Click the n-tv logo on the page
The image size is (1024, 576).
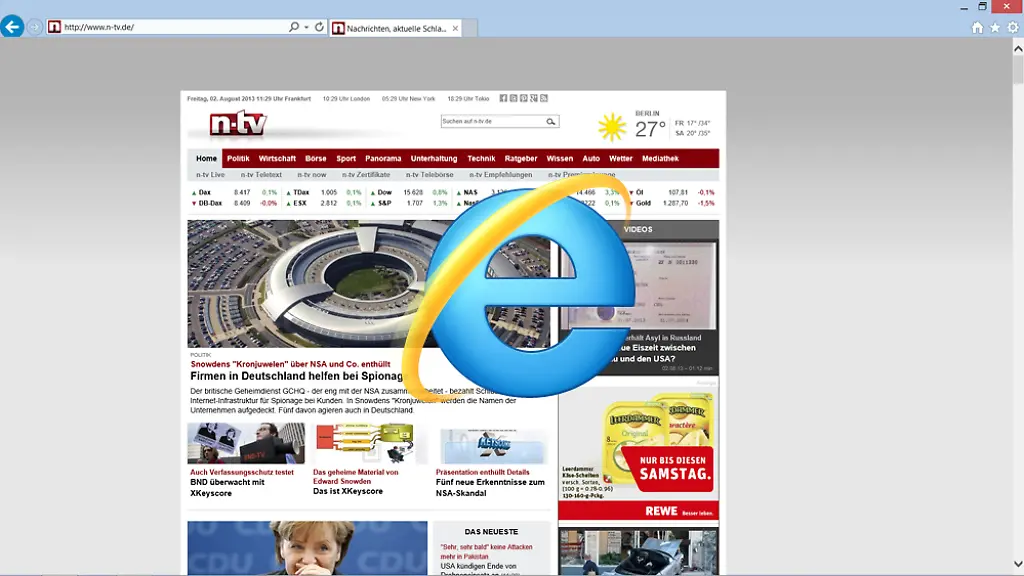coord(237,124)
